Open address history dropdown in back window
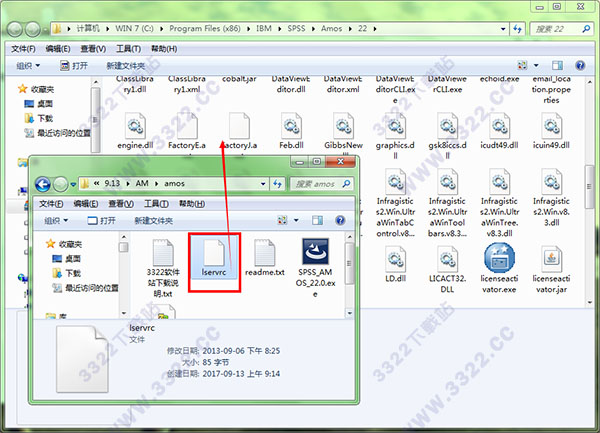Screen dimensions: 600x433 pyautogui.click(x=503, y=29)
